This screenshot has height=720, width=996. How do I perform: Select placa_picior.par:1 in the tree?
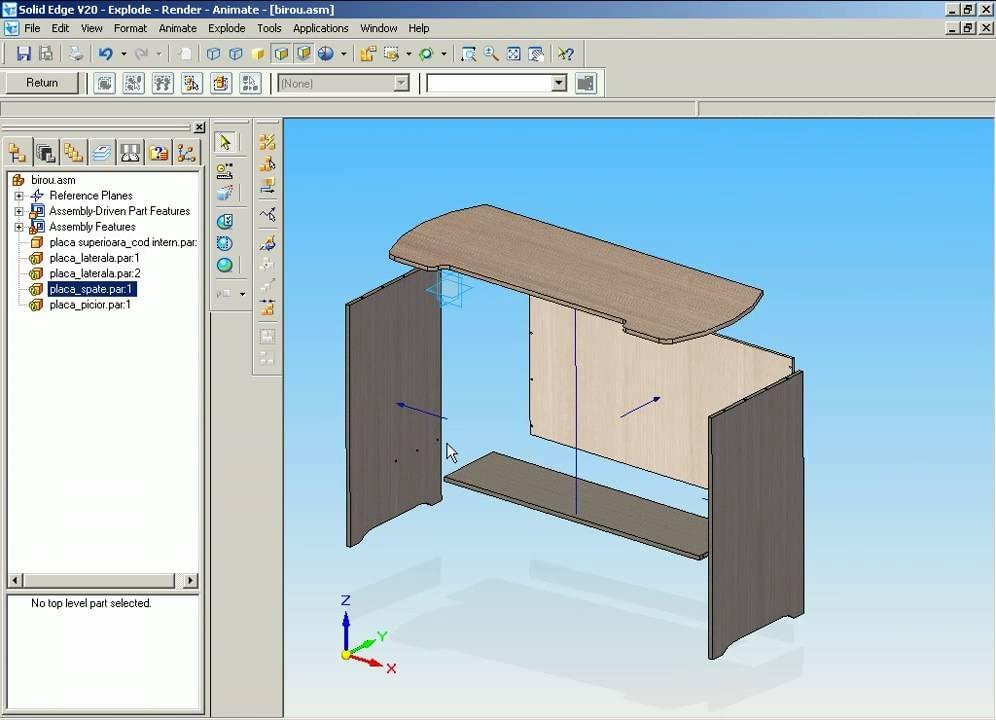point(90,304)
